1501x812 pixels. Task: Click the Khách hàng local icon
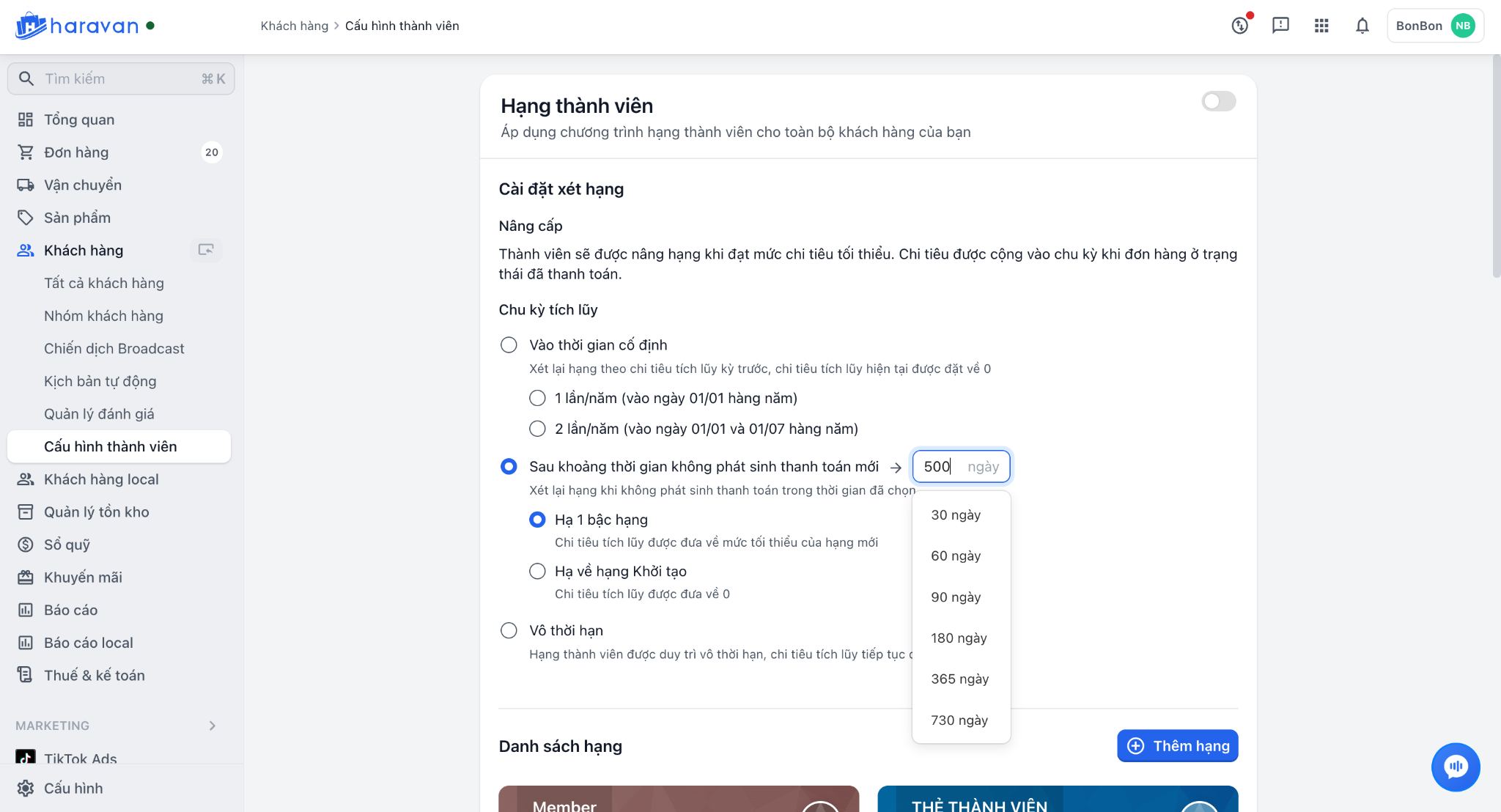pyautogui.click(x=26, y=479)
